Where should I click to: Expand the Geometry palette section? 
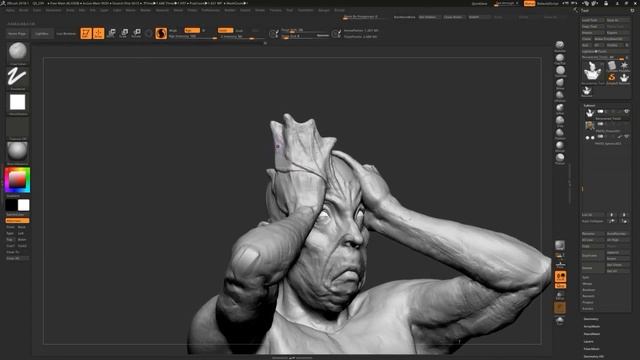pyautogui.click(x=591, y=319)
